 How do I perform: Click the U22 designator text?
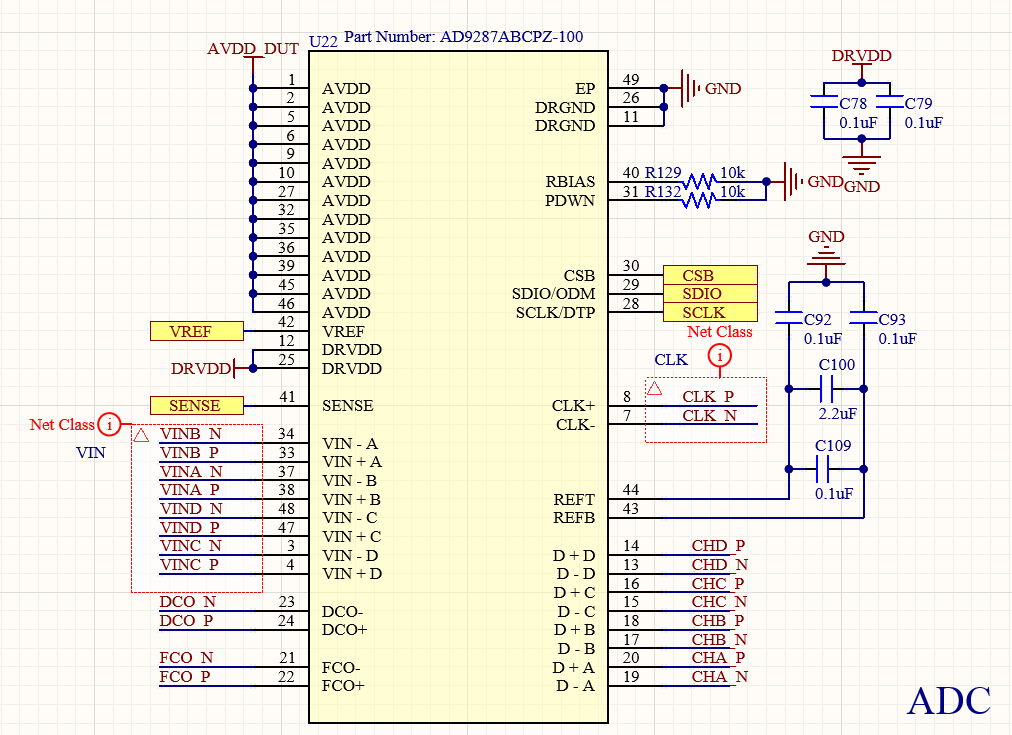pos(323,41)
